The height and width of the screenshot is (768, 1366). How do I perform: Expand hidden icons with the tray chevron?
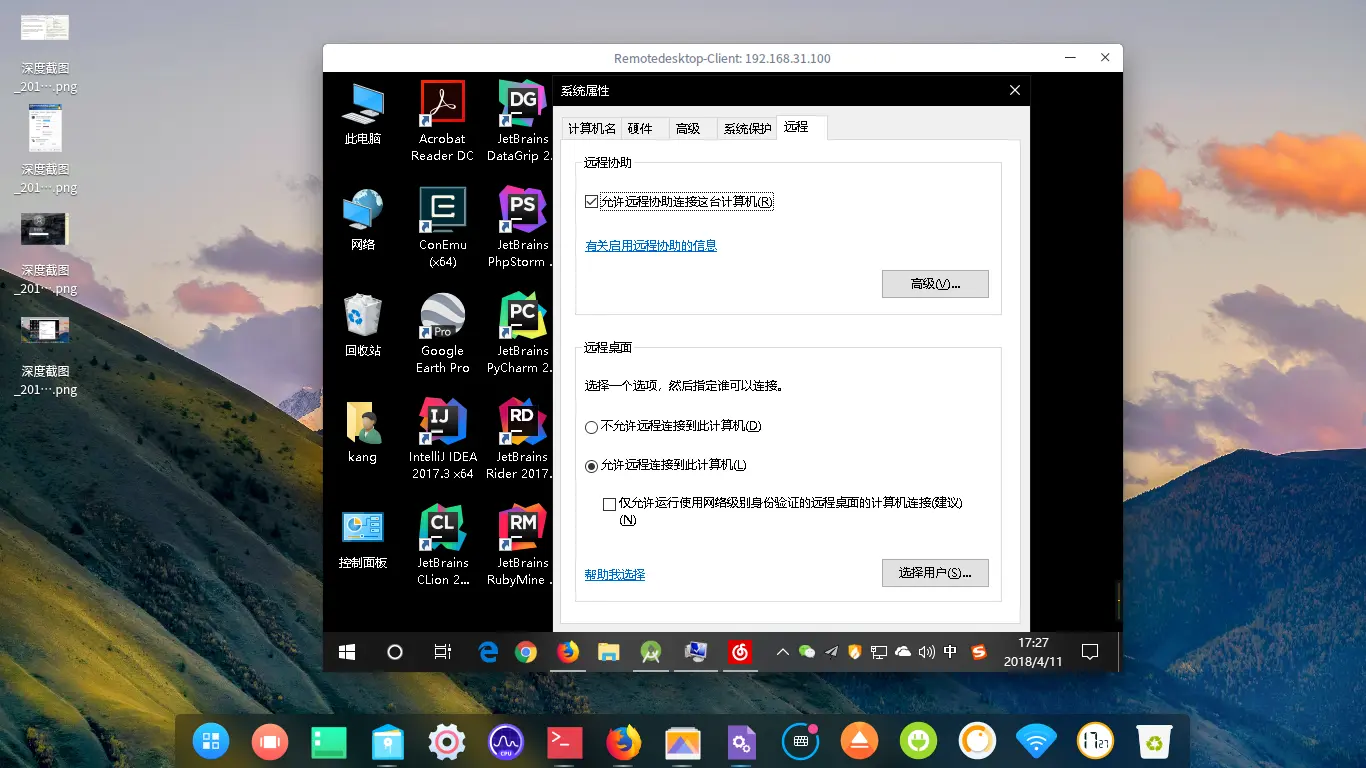click(782, 652)
